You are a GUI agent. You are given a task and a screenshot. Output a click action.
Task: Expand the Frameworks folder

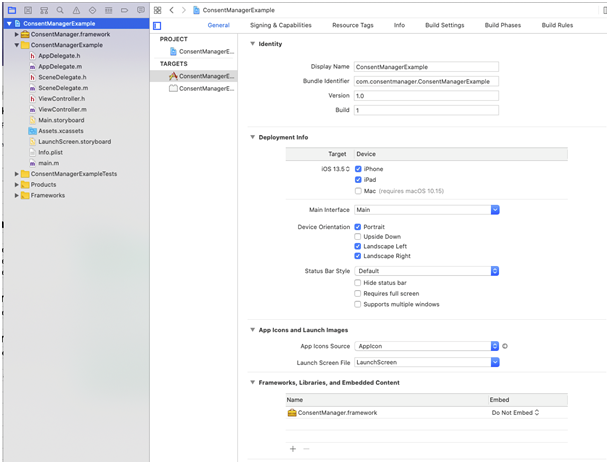(x=16, y=195)
